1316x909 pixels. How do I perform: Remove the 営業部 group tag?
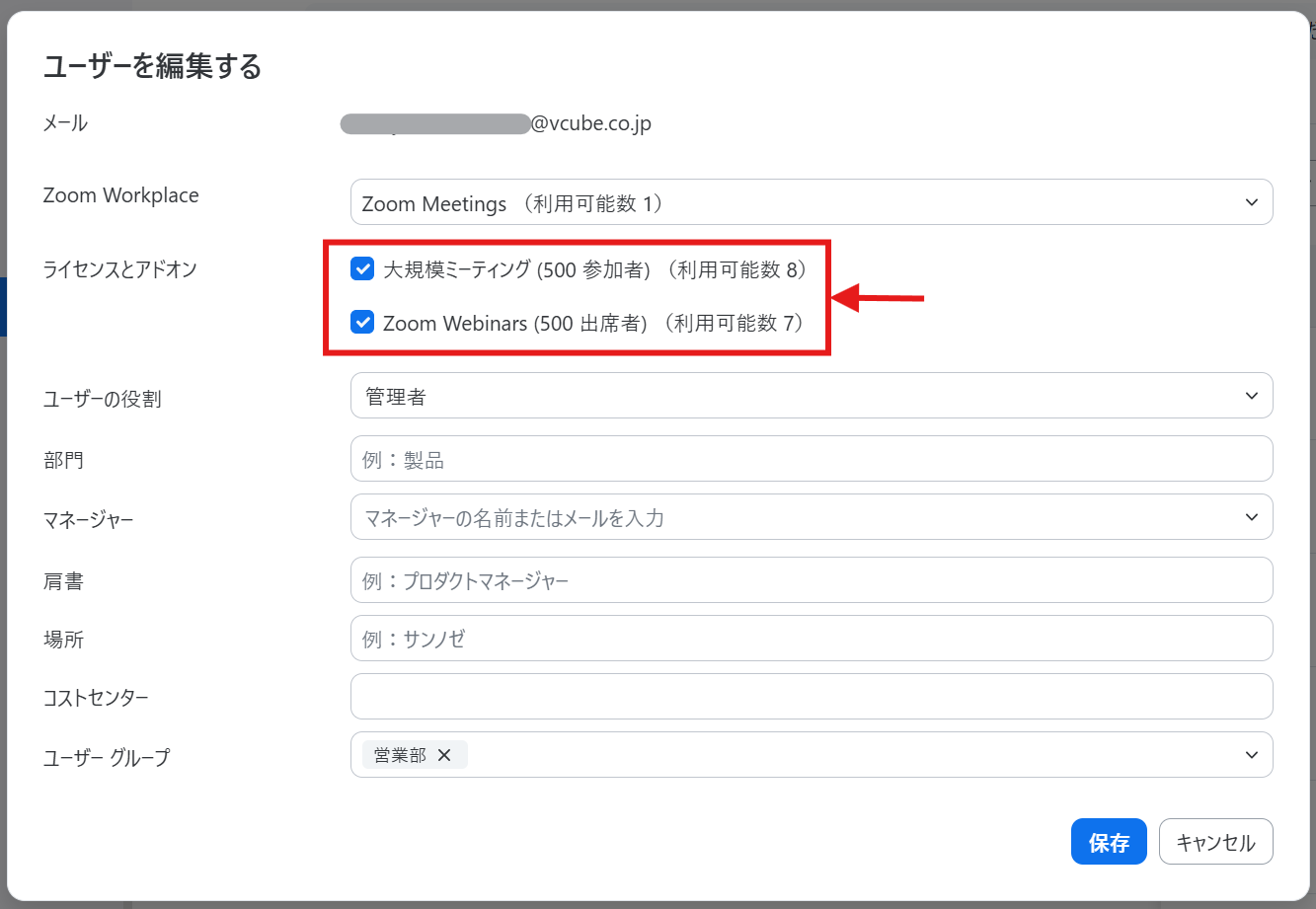coord(444,755)
